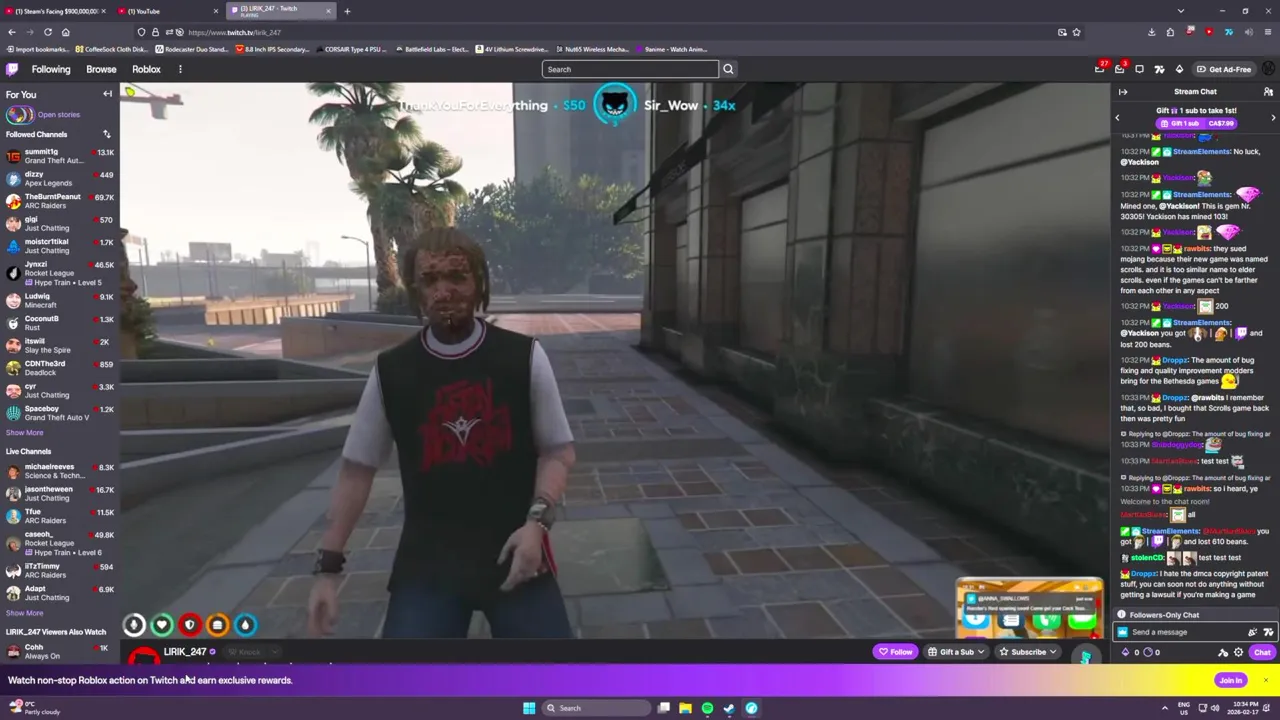Open Twitch notifications inbox with 27 badge
1280x720 pixels.
click(1100, 69)
